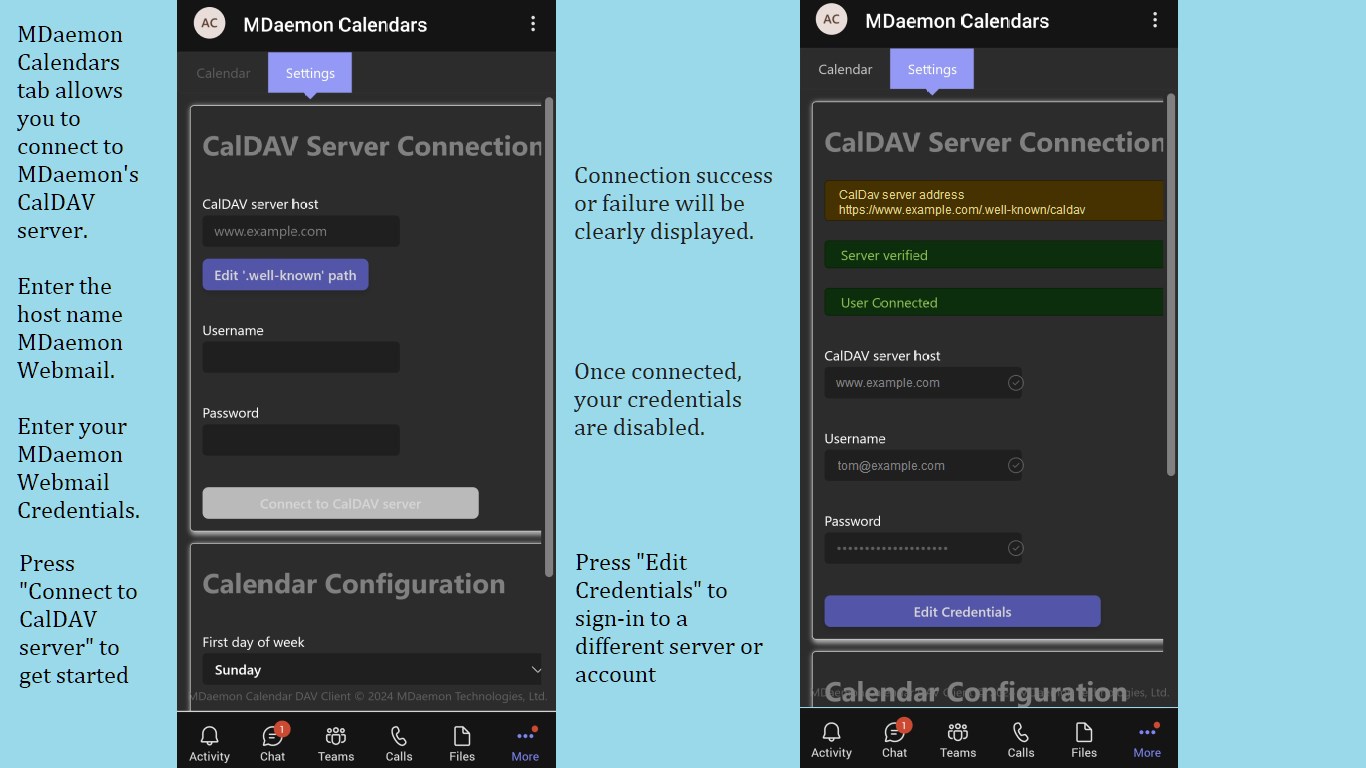
Task: Open the Activity tab in the left phone
Action: pos(209,744)
